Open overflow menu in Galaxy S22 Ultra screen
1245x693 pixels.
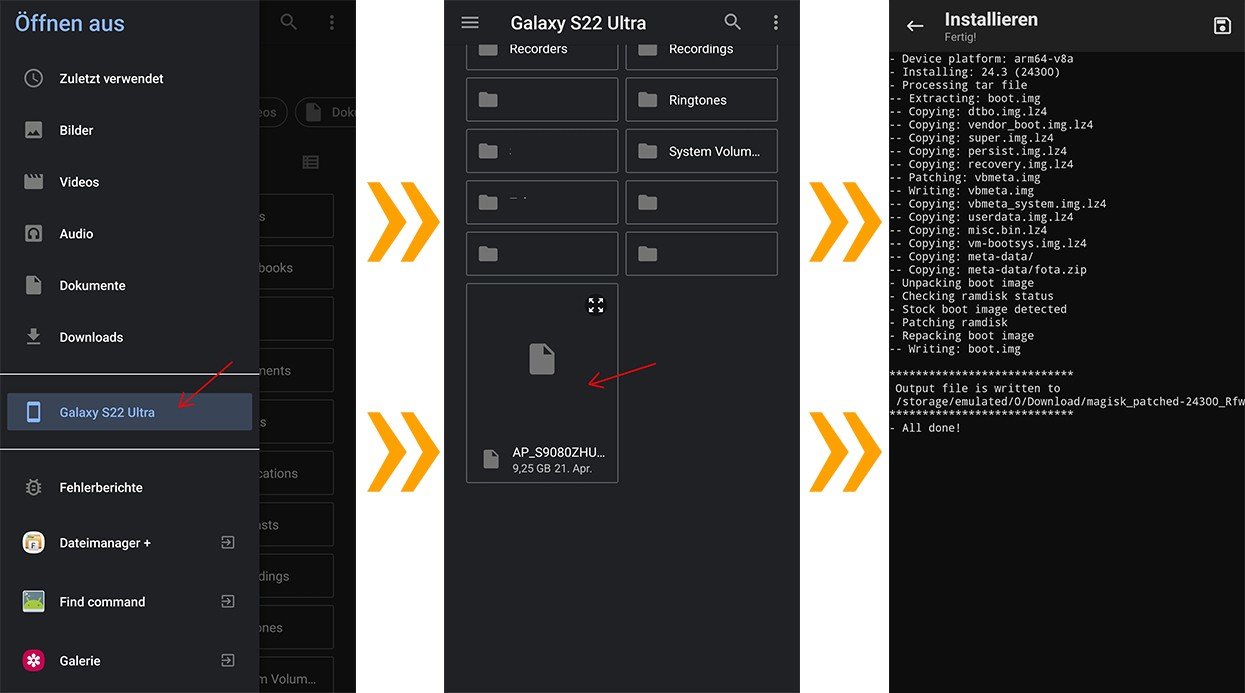(x=776, y=22)
